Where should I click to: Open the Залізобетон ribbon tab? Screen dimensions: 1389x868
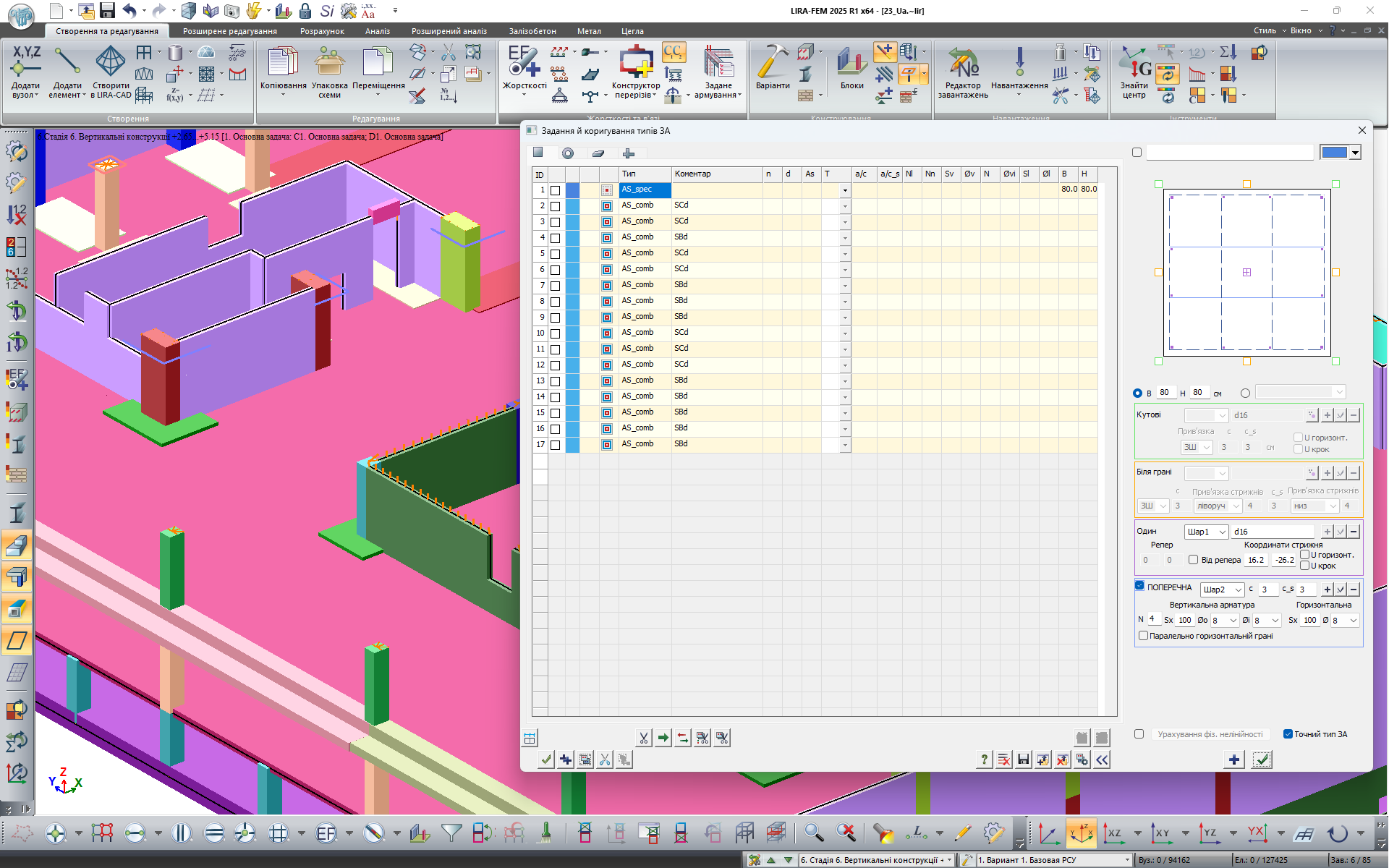(x=532, y=31)
